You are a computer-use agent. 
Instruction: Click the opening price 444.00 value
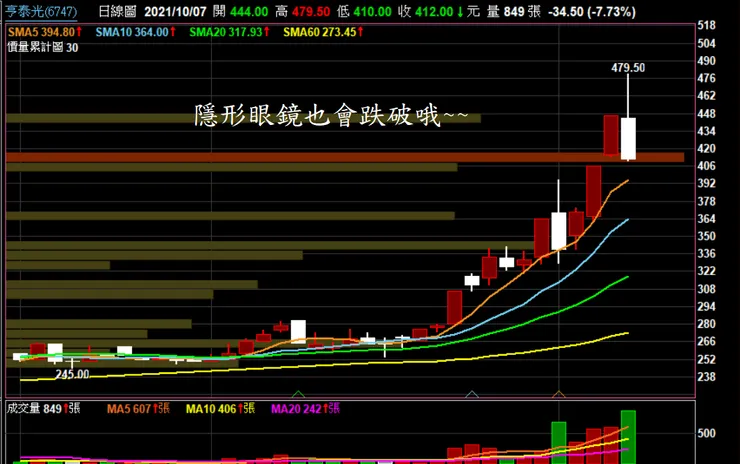249,12
